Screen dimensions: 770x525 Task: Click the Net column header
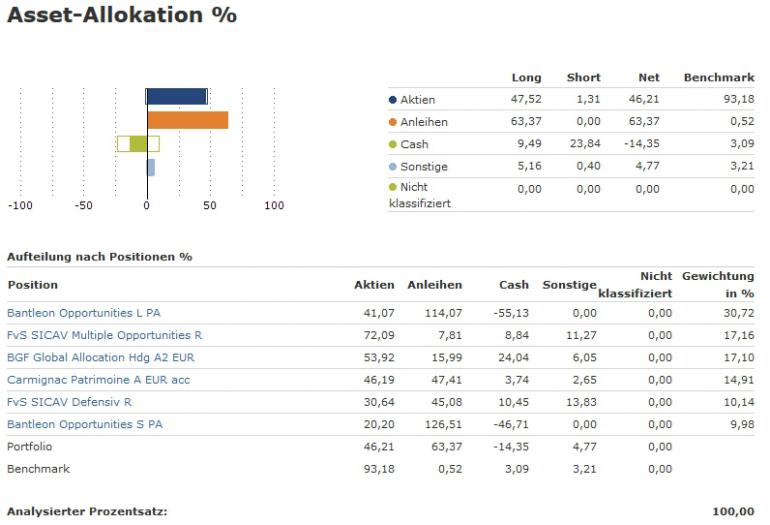tap(649, 77)
